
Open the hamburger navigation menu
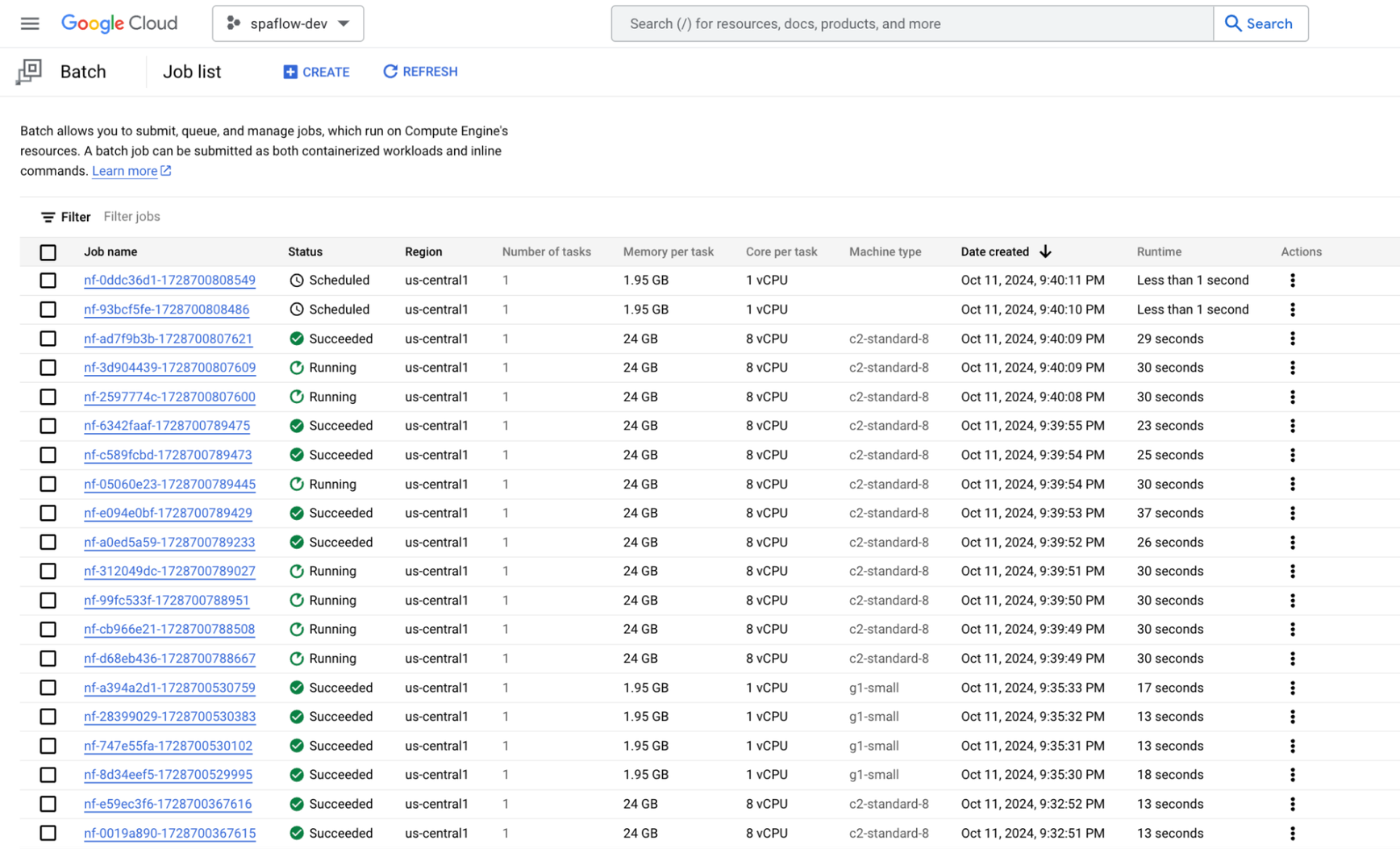(30, 23)
